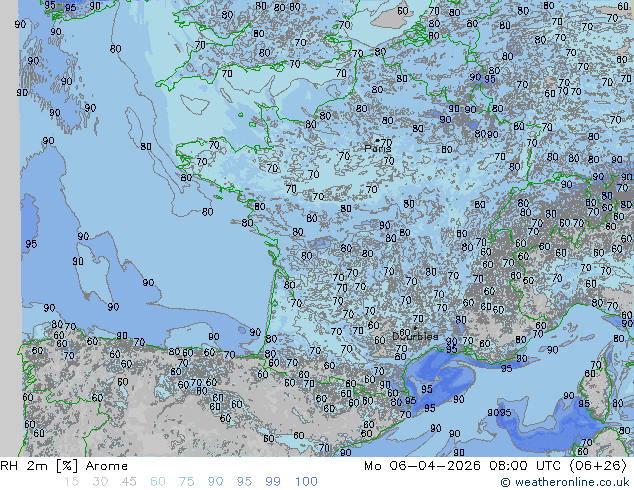Click the Paris city label
634x490 pixels.
click(x=378, y=149)
